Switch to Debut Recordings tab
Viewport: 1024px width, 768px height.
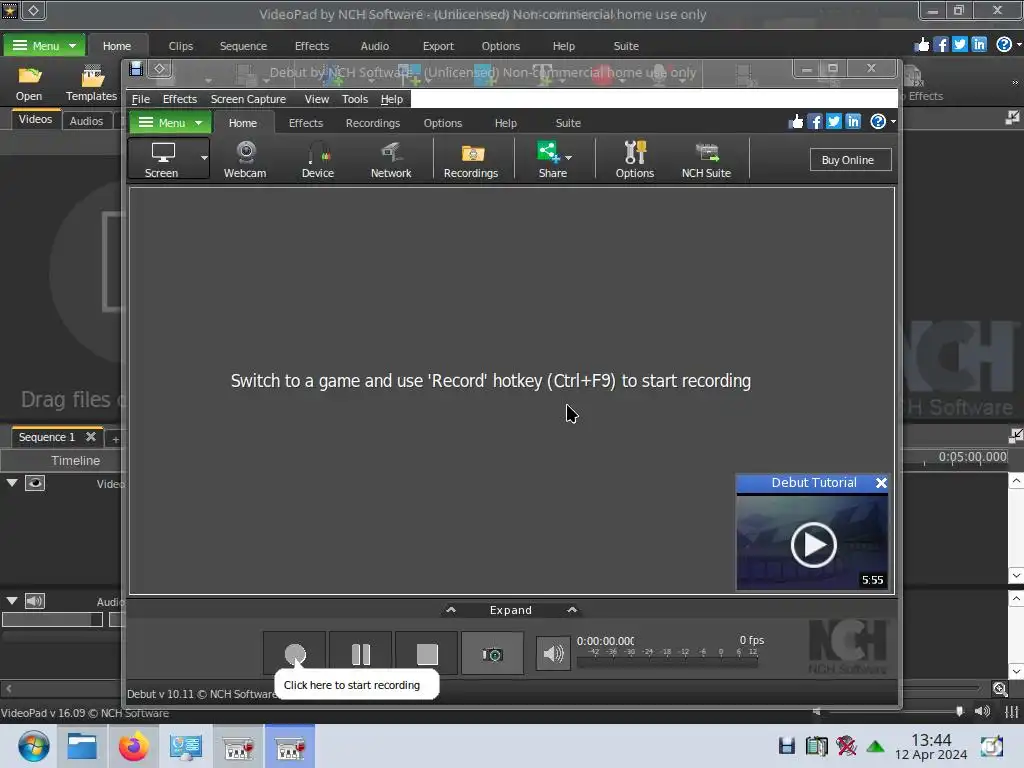click(373, 123)
